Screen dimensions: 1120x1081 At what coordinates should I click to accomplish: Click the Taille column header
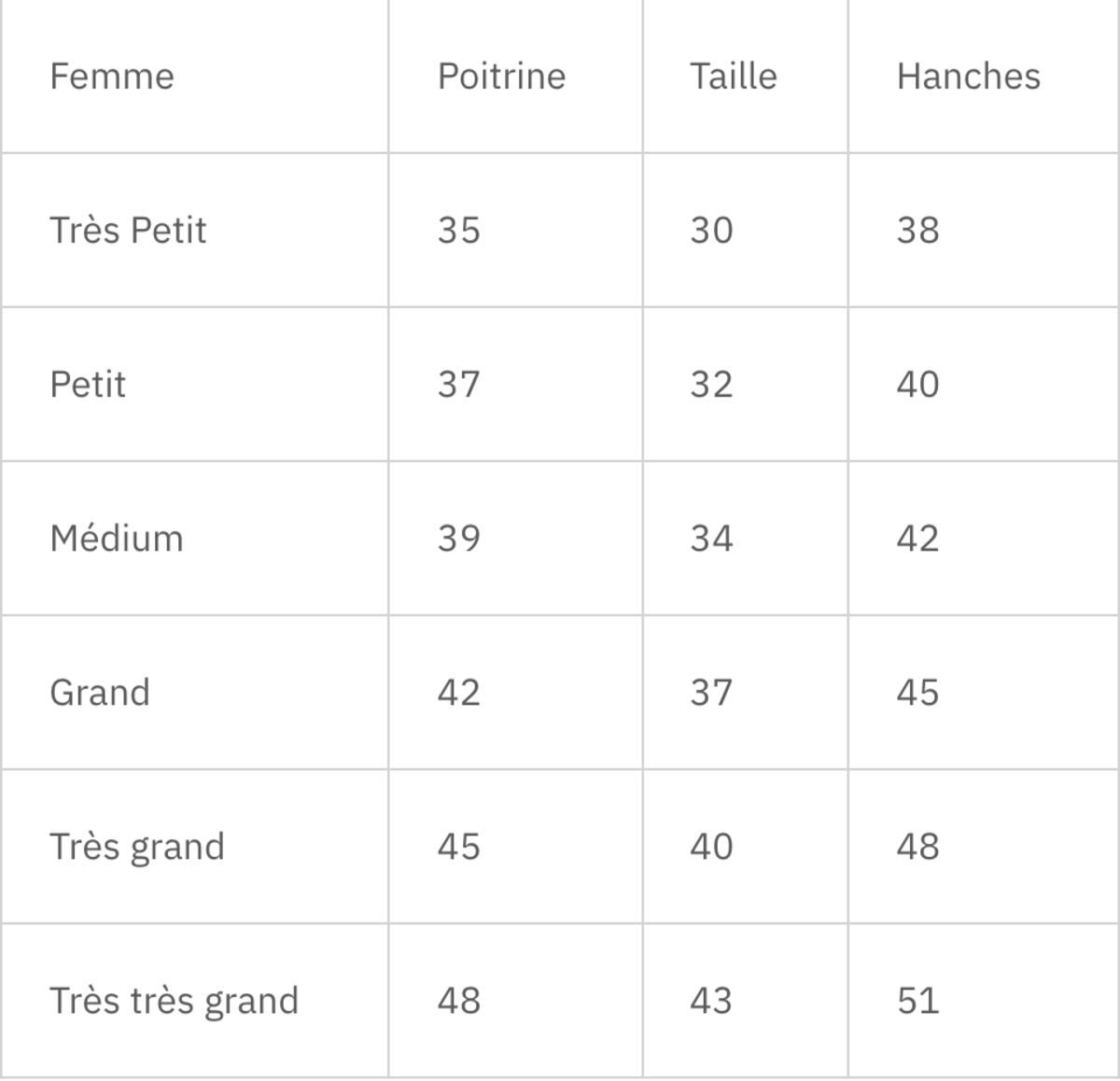tap(733, 77)
